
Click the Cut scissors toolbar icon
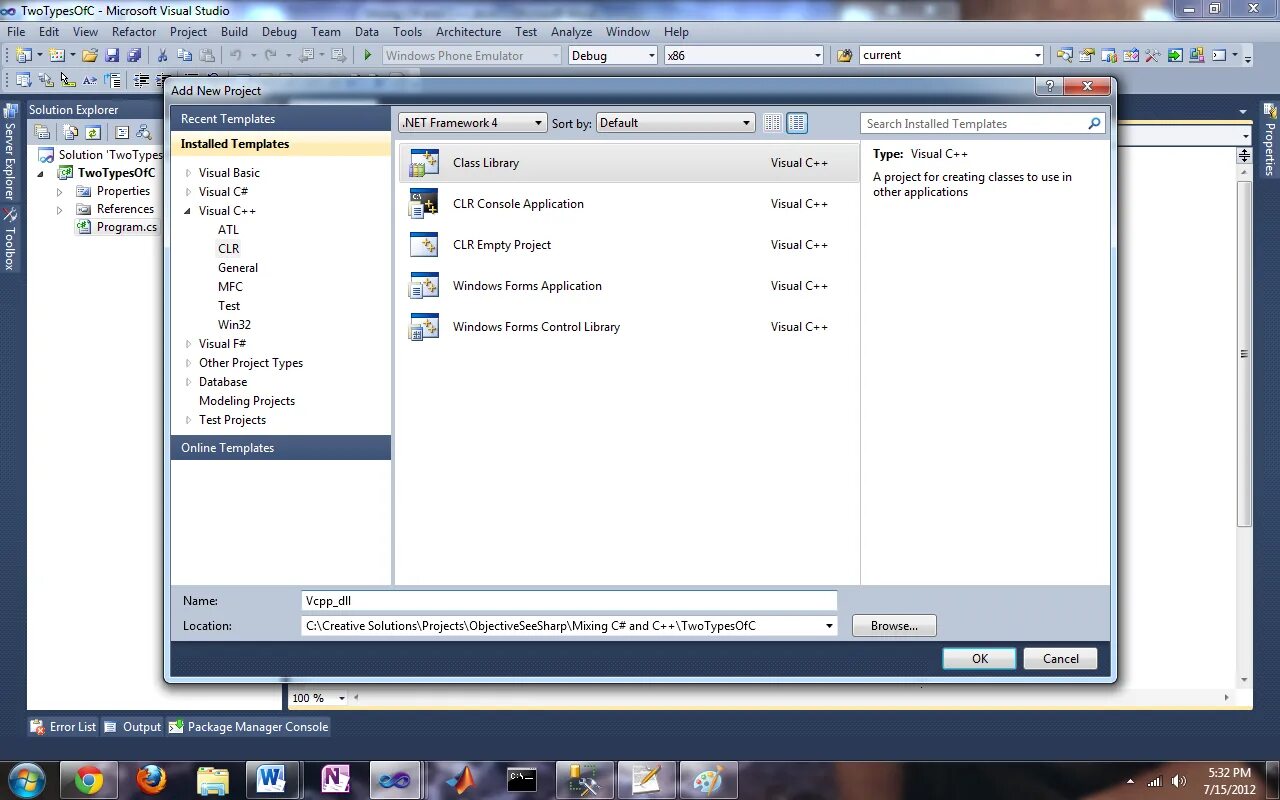tap(162, 55)
